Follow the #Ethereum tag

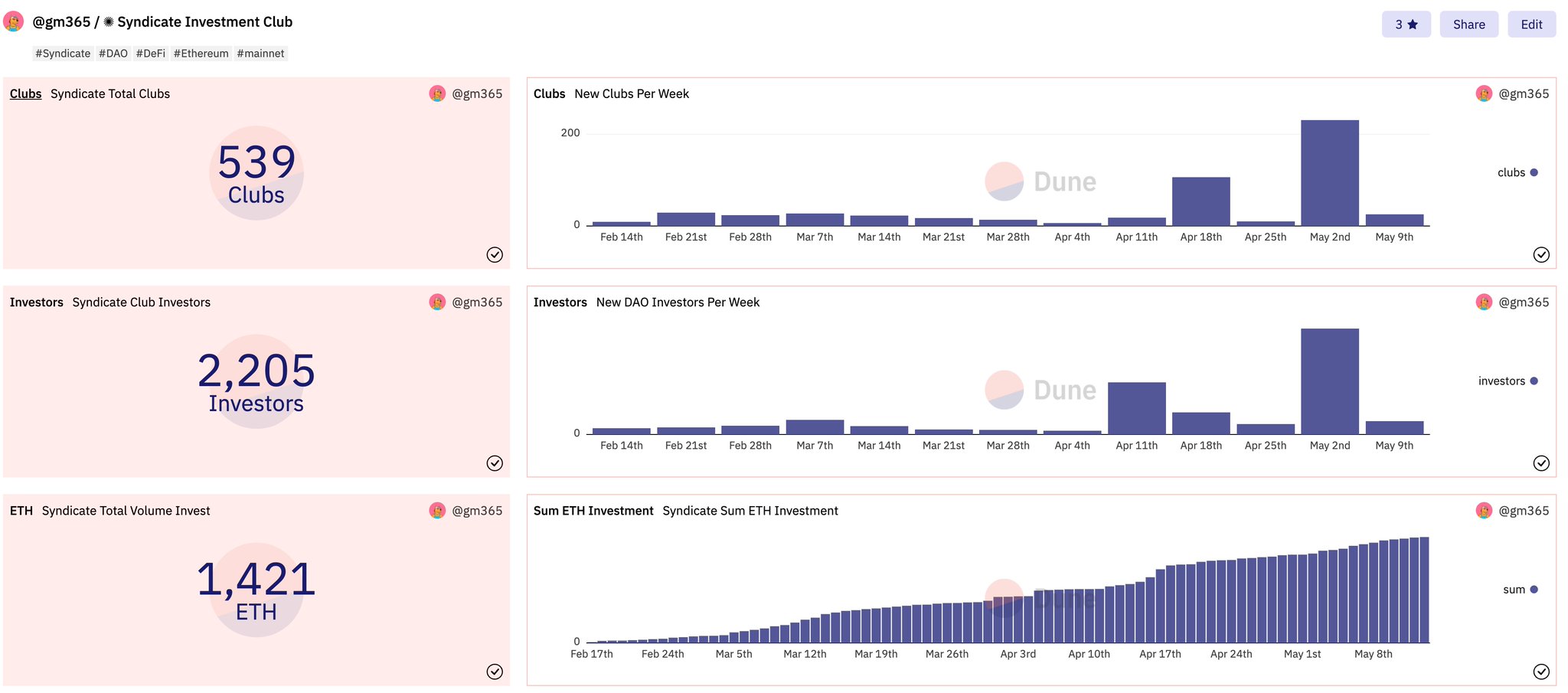[x=201, y=54]
